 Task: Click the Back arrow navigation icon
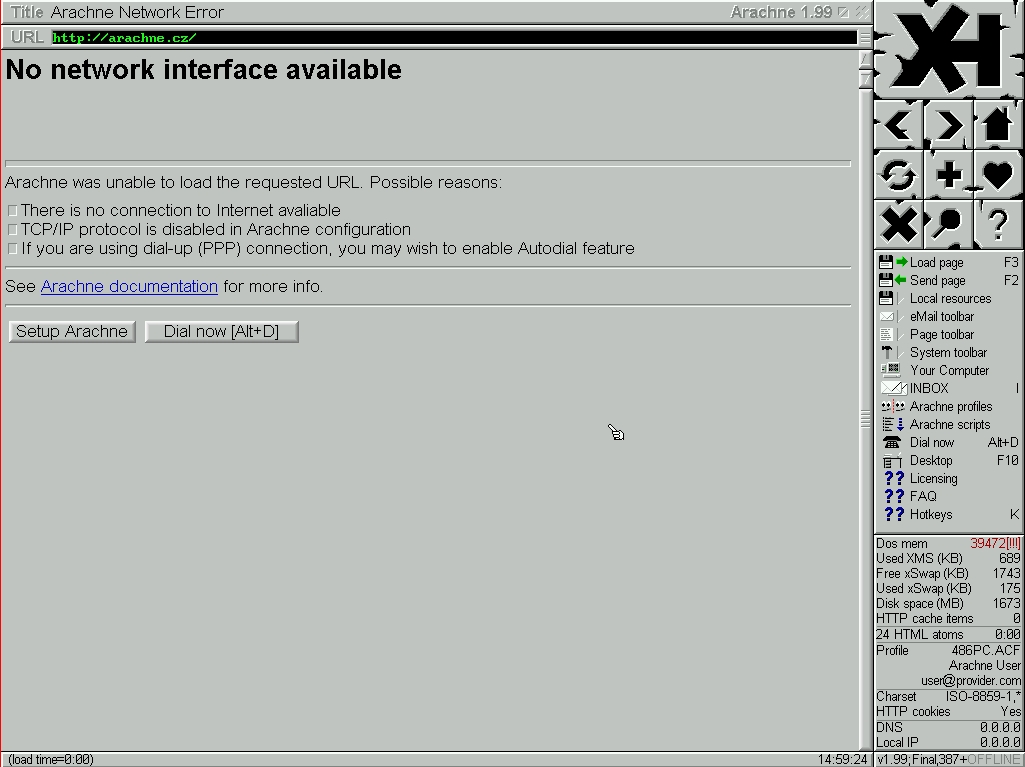tap(898, 124)
